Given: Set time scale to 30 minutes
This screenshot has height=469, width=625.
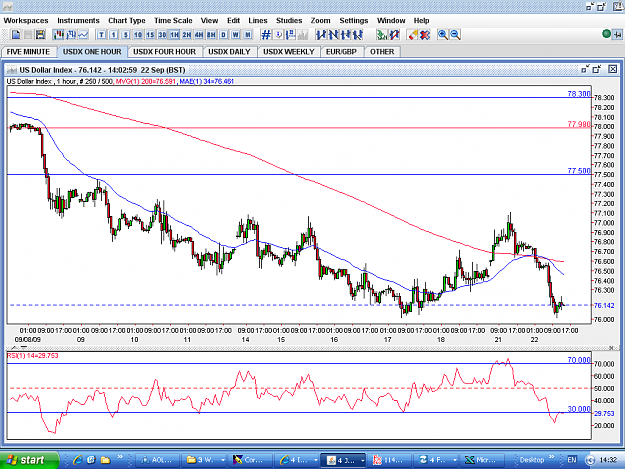Looking at the screenshot, I should [162, 35].
